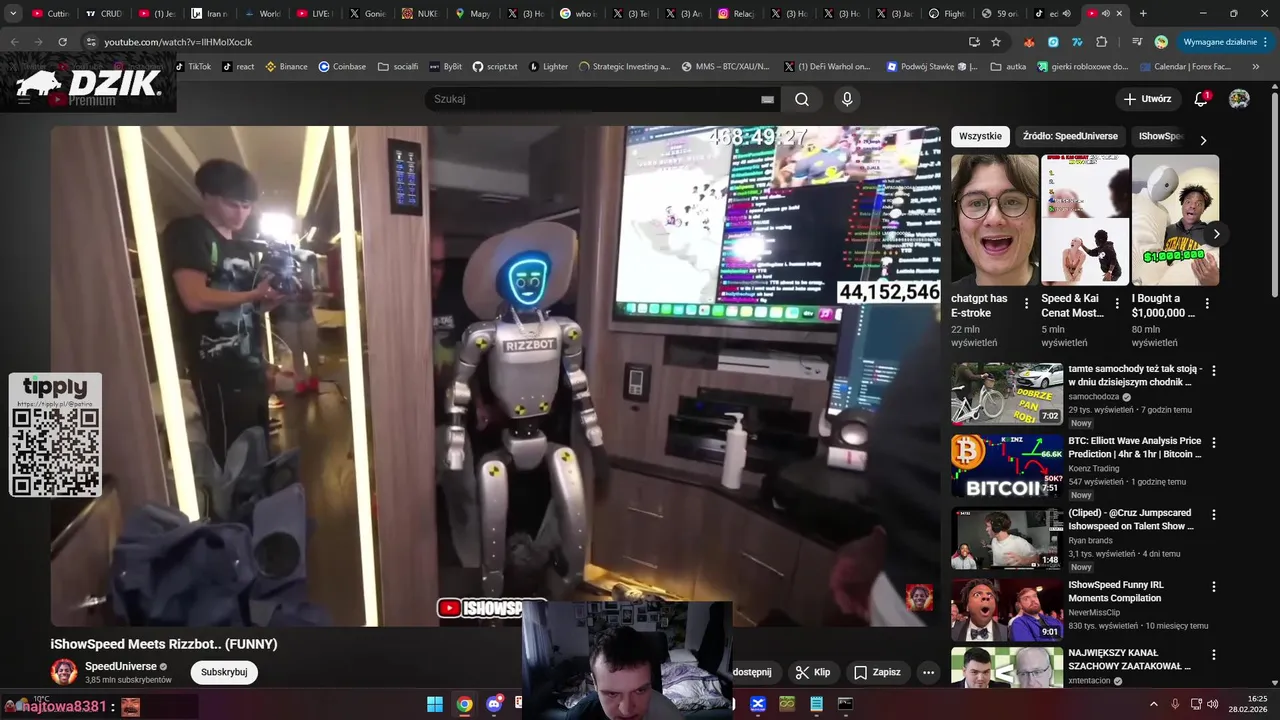The height and width of the screenshot is (720, 1280).
Task: Click the video player to toggle playback
Action: tap(496, 376)
